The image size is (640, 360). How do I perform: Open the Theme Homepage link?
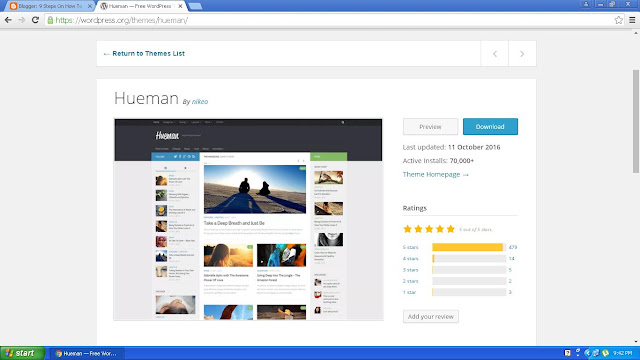point(436,174)
